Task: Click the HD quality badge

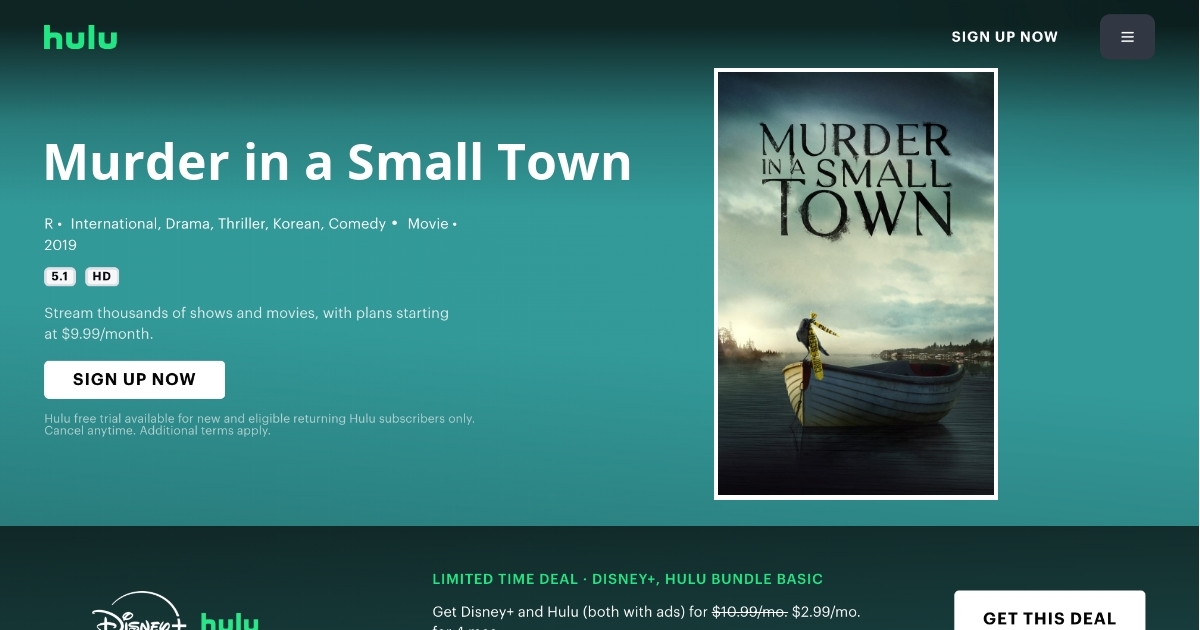Action: (102, 277)
